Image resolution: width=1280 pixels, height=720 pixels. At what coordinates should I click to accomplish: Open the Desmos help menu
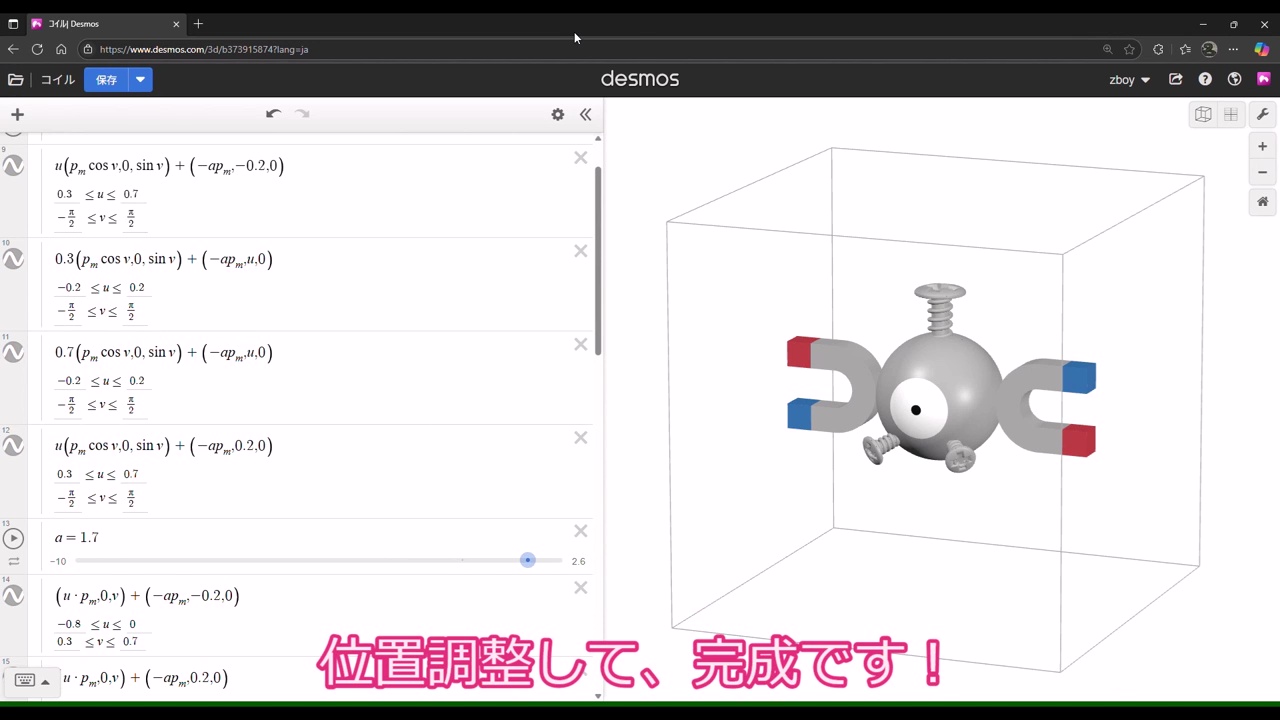pos(1205,80)
